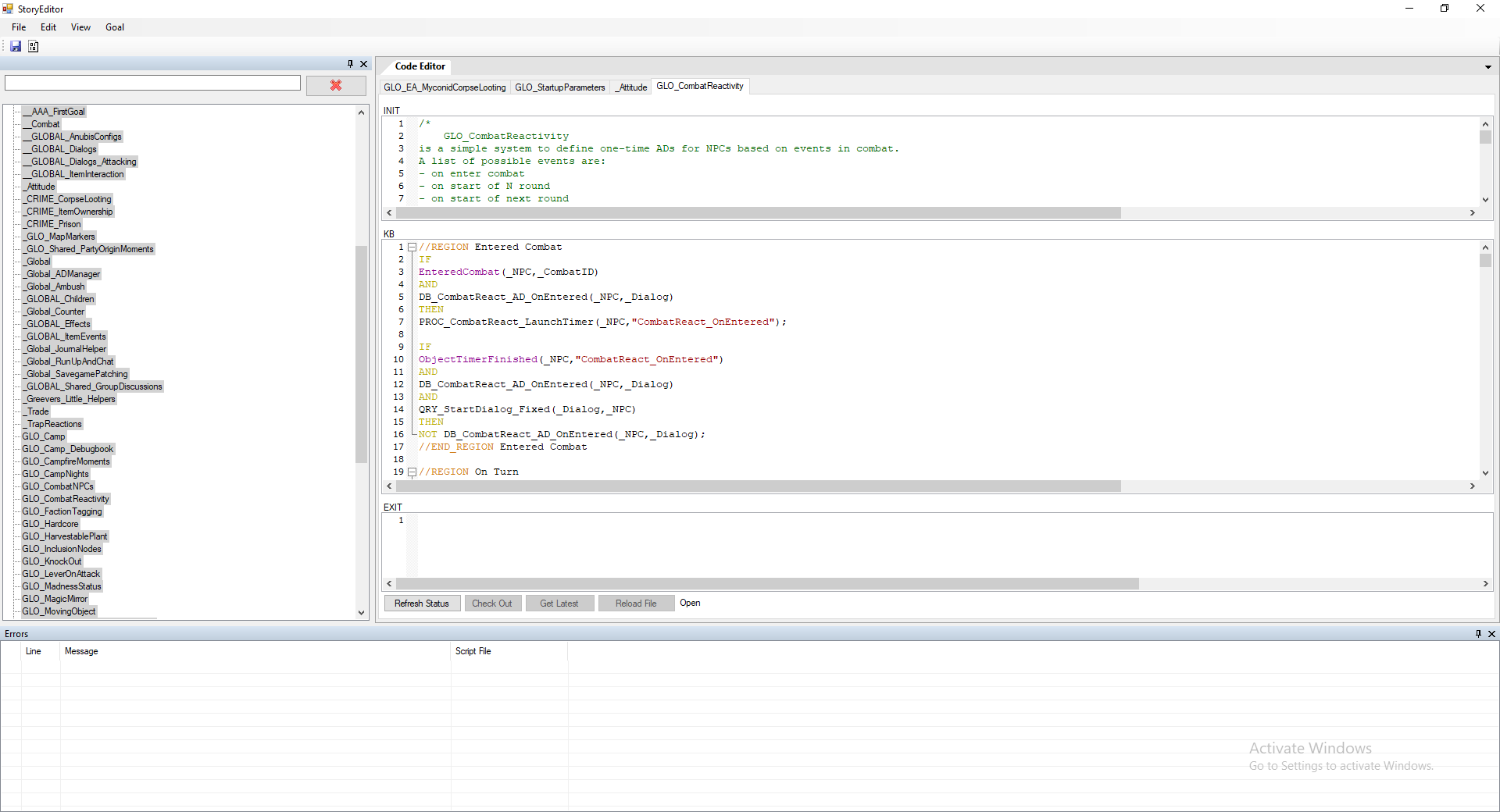Click the second toolbar document icon

click(34, 46)
